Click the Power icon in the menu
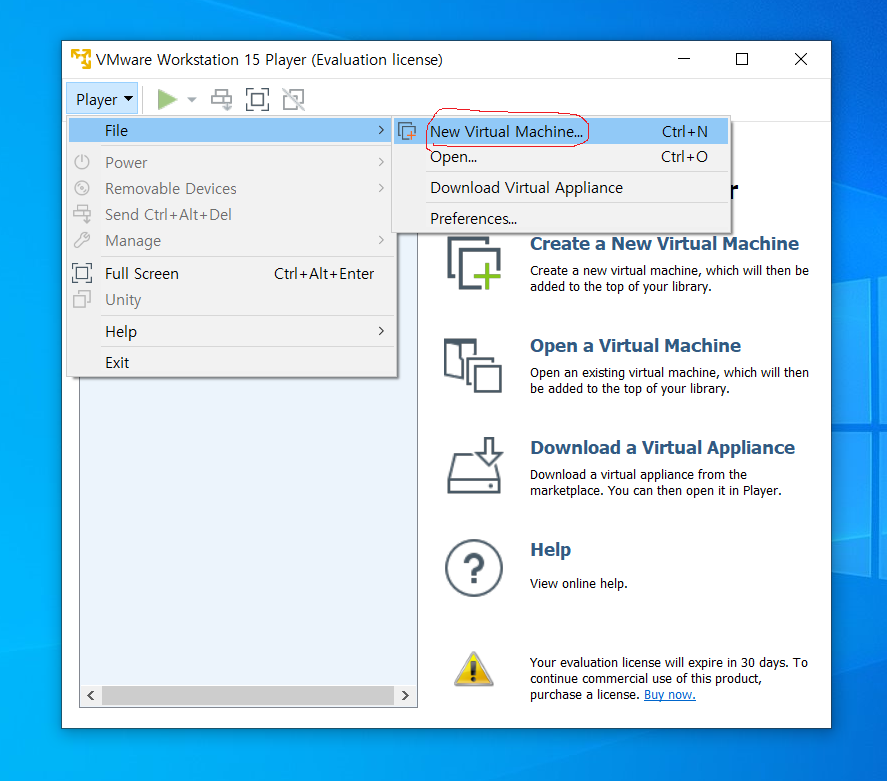 point(82,162)
